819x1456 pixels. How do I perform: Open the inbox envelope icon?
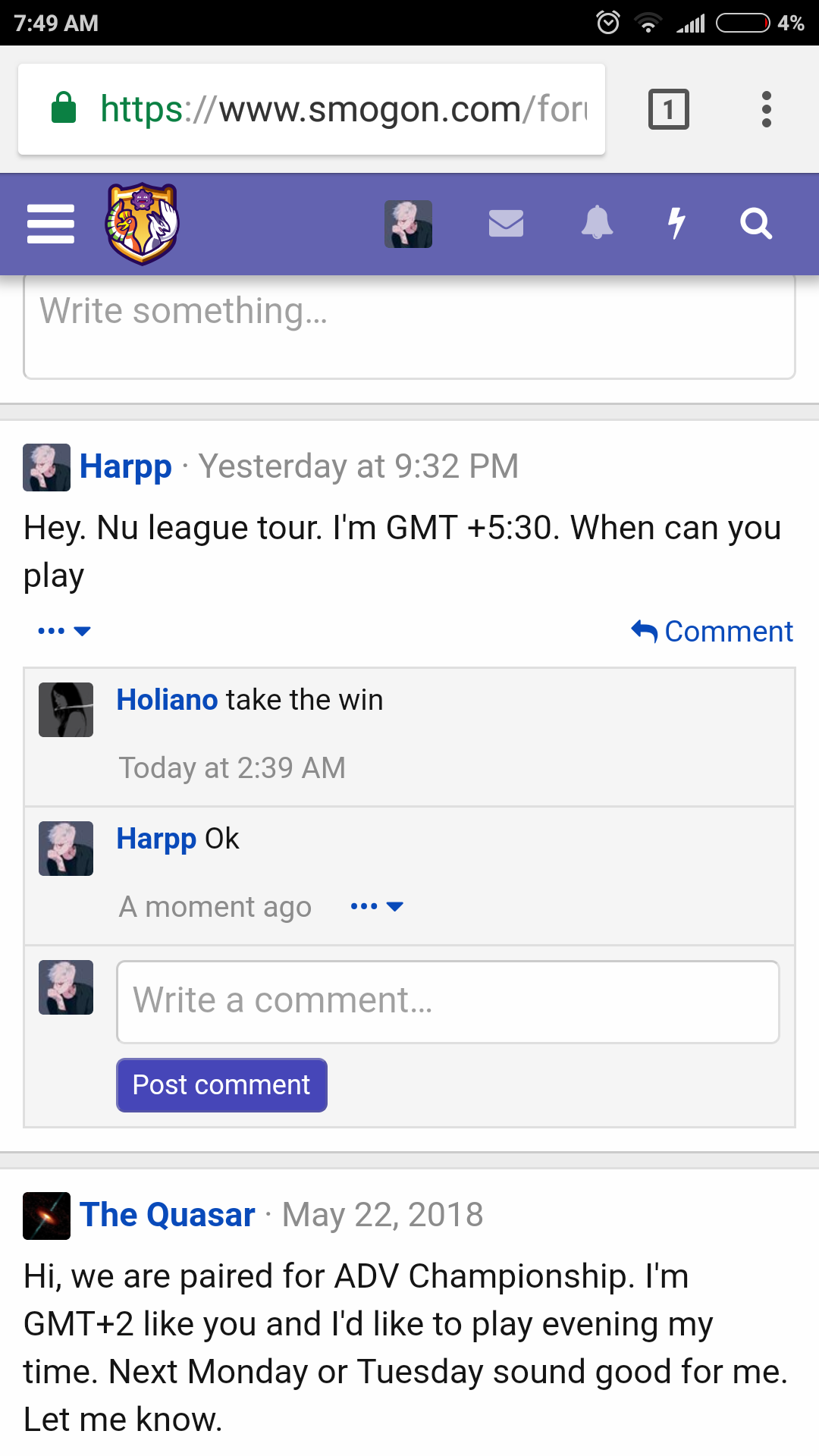click(506, 224)
